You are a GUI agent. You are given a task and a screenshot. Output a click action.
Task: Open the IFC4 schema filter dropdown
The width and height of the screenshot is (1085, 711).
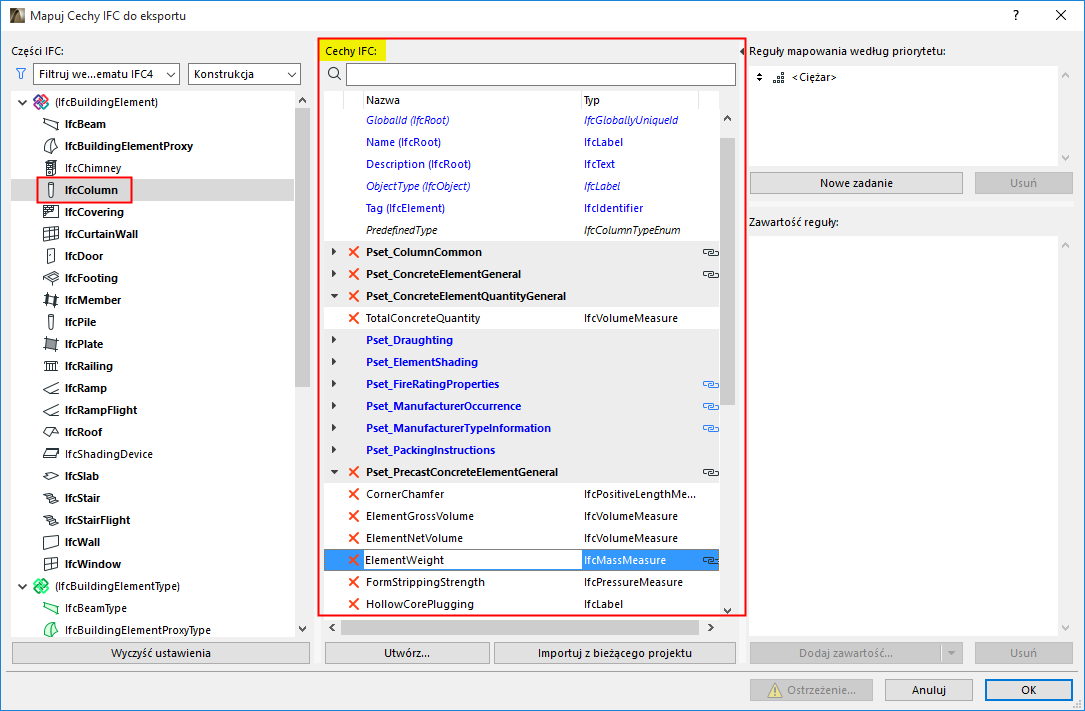click(106, 74)
